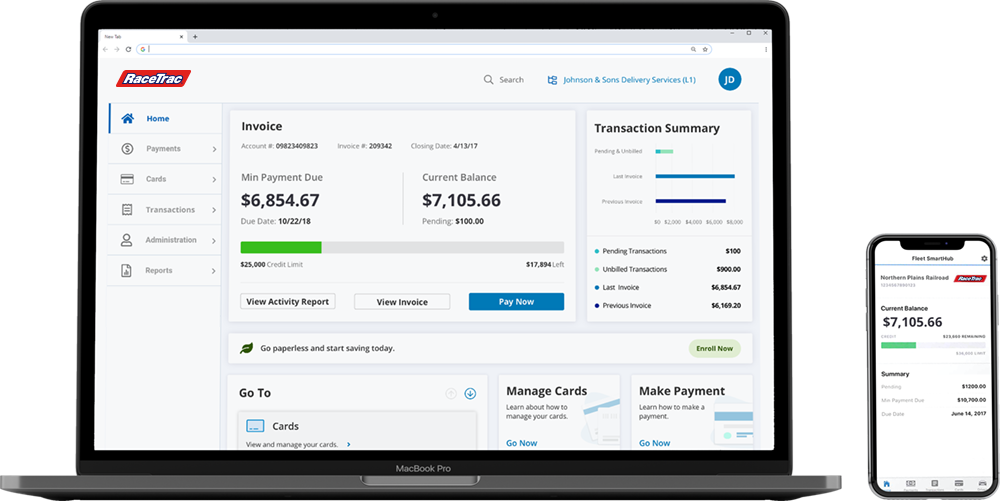This screenshot has width=1000, height=501.
Task: Select Administration label in the sidebar
Action: (171, 240)
